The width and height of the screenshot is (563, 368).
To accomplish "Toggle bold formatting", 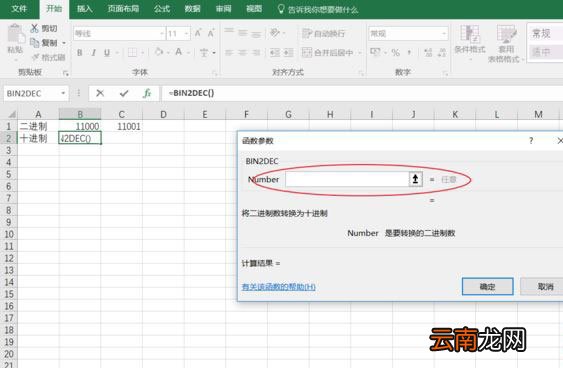I will point(80,53).
